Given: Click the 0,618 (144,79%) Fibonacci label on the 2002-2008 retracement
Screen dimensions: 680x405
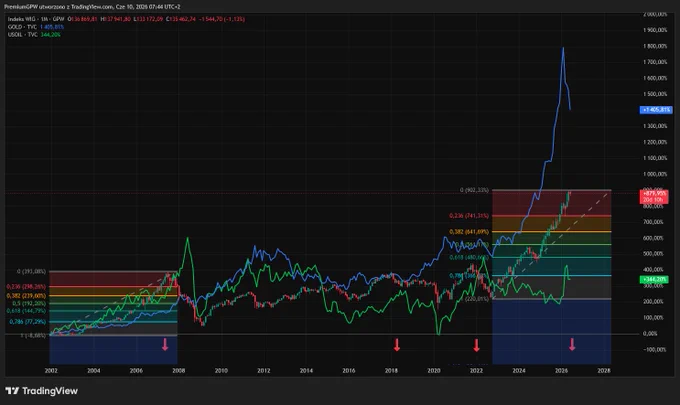Looking at the screenshot, I should point(26,311).
